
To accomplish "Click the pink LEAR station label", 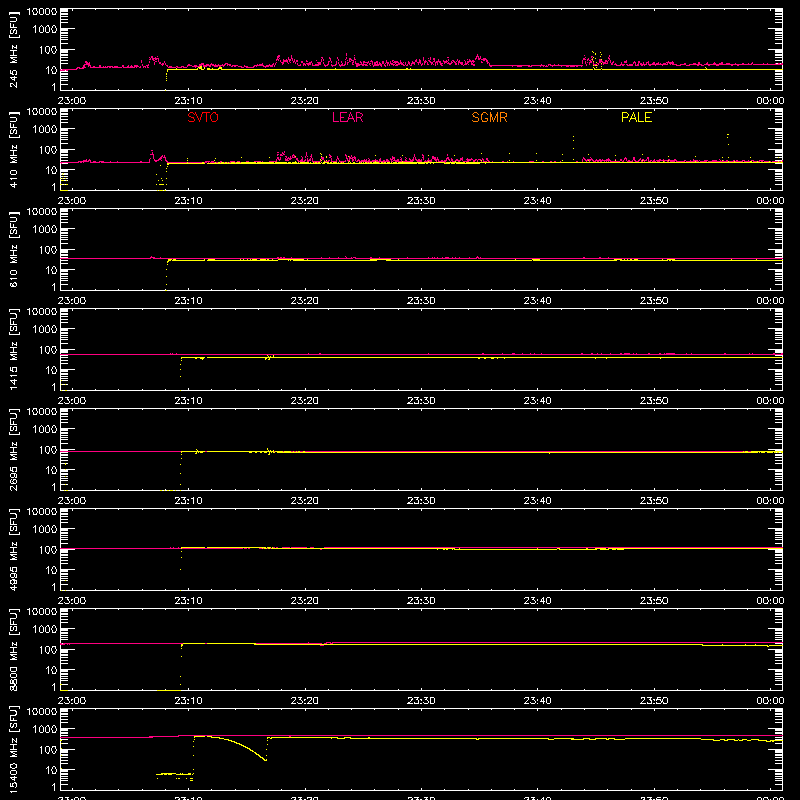I will coord(347,117).
